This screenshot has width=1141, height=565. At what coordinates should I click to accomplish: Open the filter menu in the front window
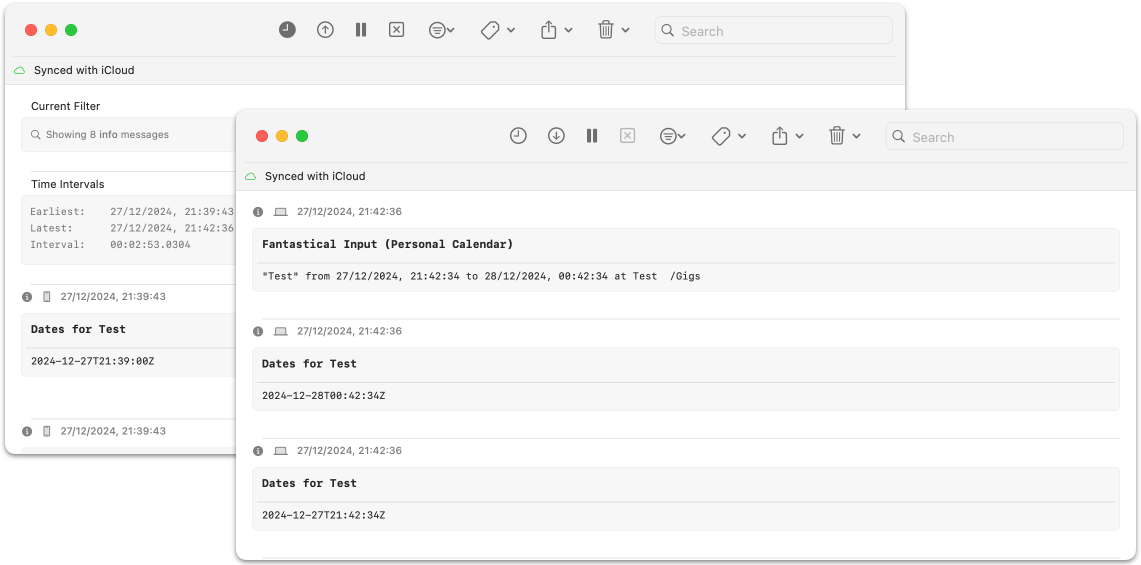point(672,136)
